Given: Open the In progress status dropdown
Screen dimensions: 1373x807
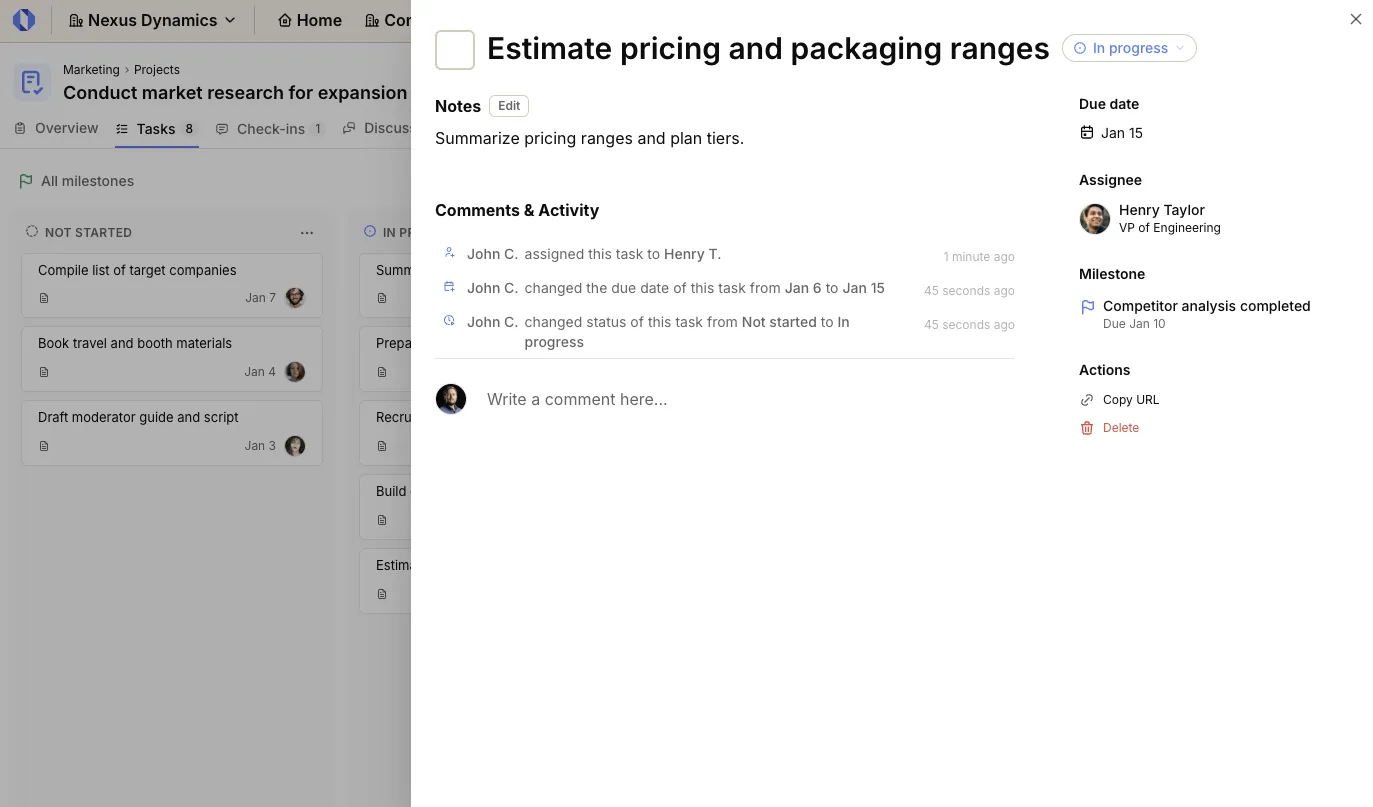Looking at the screenshot, I should pos(1129,48).
